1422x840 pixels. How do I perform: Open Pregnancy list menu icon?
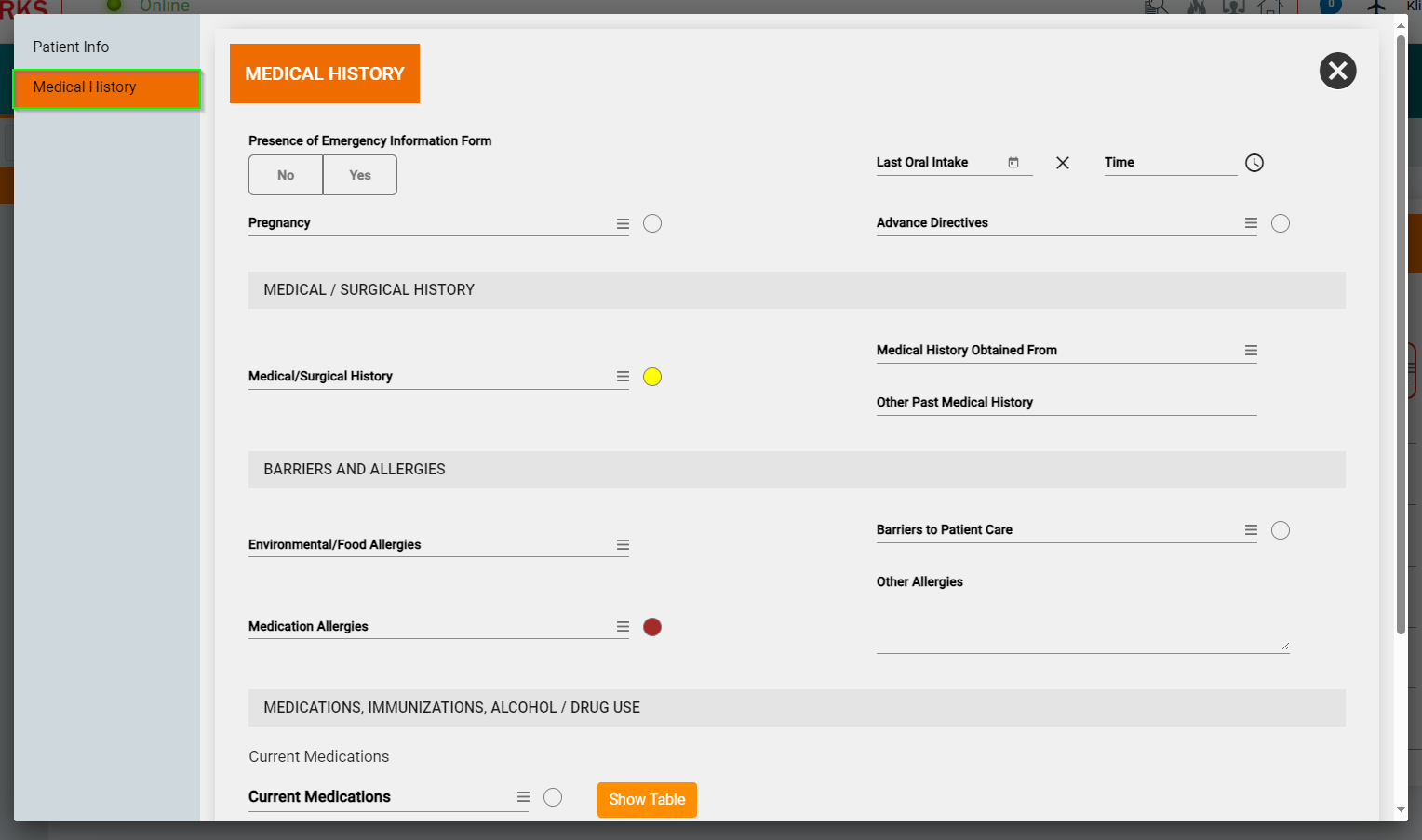[623, 224]
